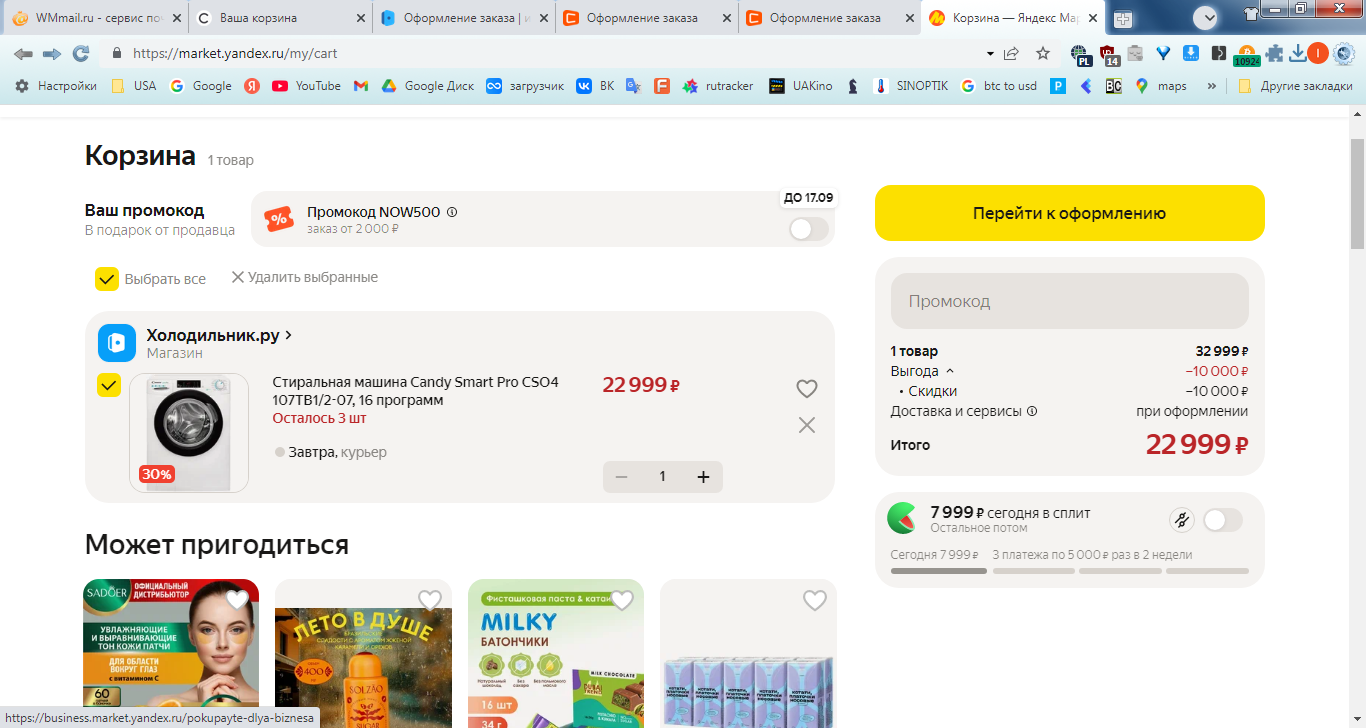Image resolution: width=1366 pixels, height=728 pixels.
Task: Favorite the Лето в душе product heart
Action: pos(430,600)
